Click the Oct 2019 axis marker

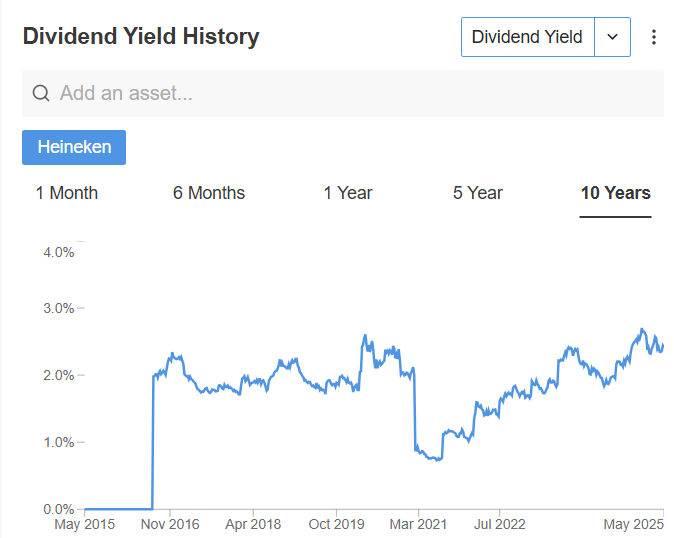point(336,524)
